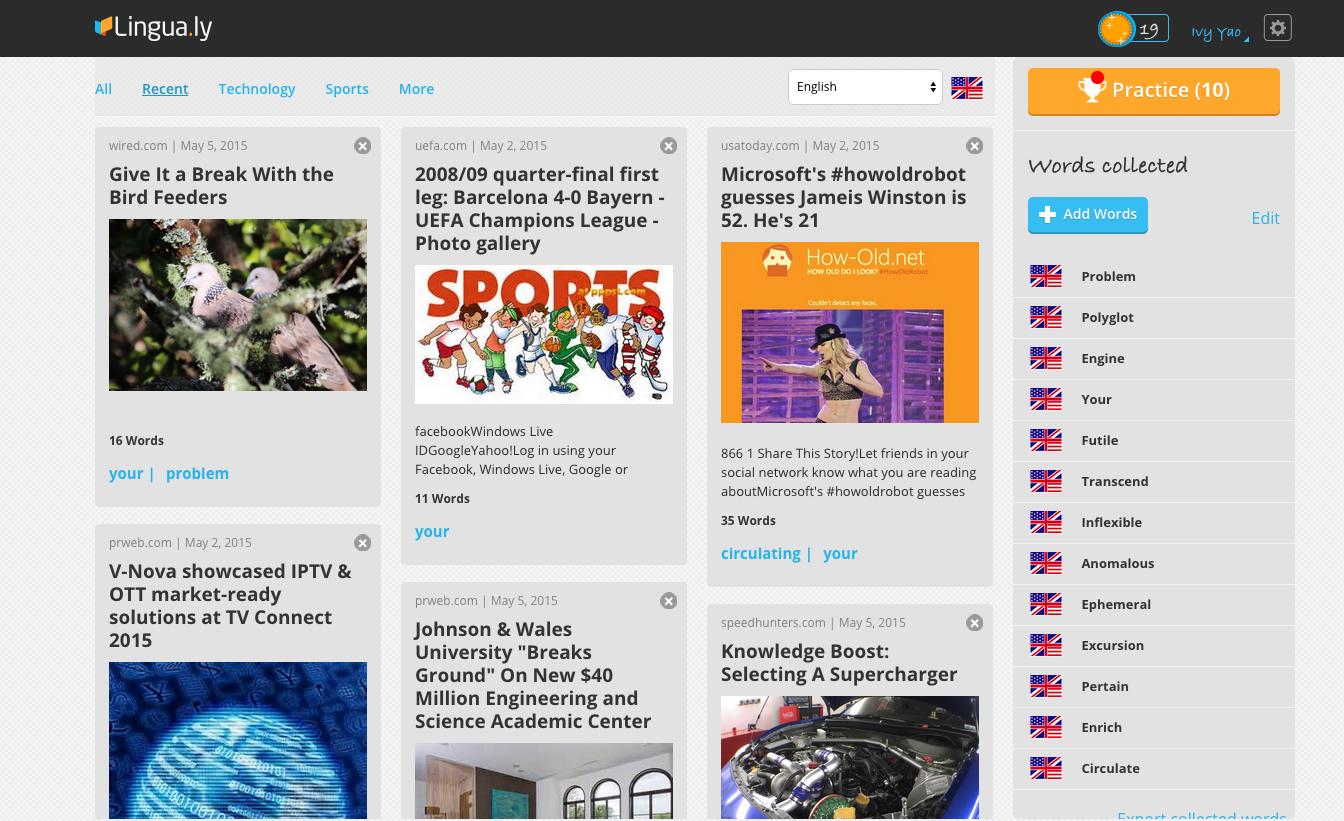Image resolution: width=1344 pixels, height=821 pixels.
Task: Select the word Enrich in collected words
Action: point(1101,727)
